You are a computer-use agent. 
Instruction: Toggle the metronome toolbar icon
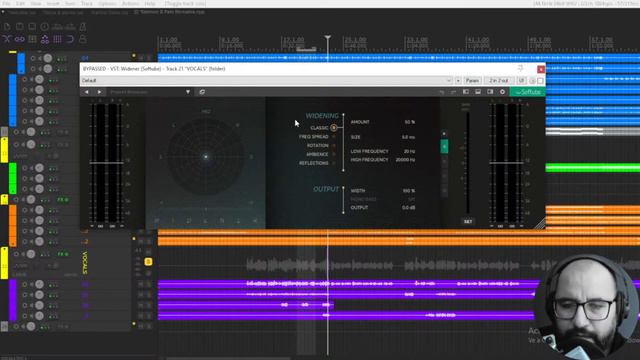coord(82,27)
